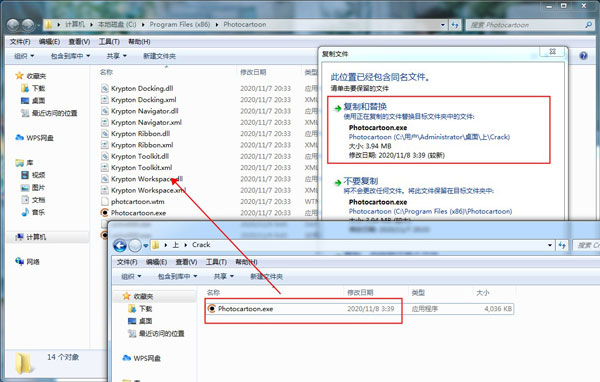Open address history dropdown in Crack window
This screenshot has height=382, width=600.
point(550,245)
